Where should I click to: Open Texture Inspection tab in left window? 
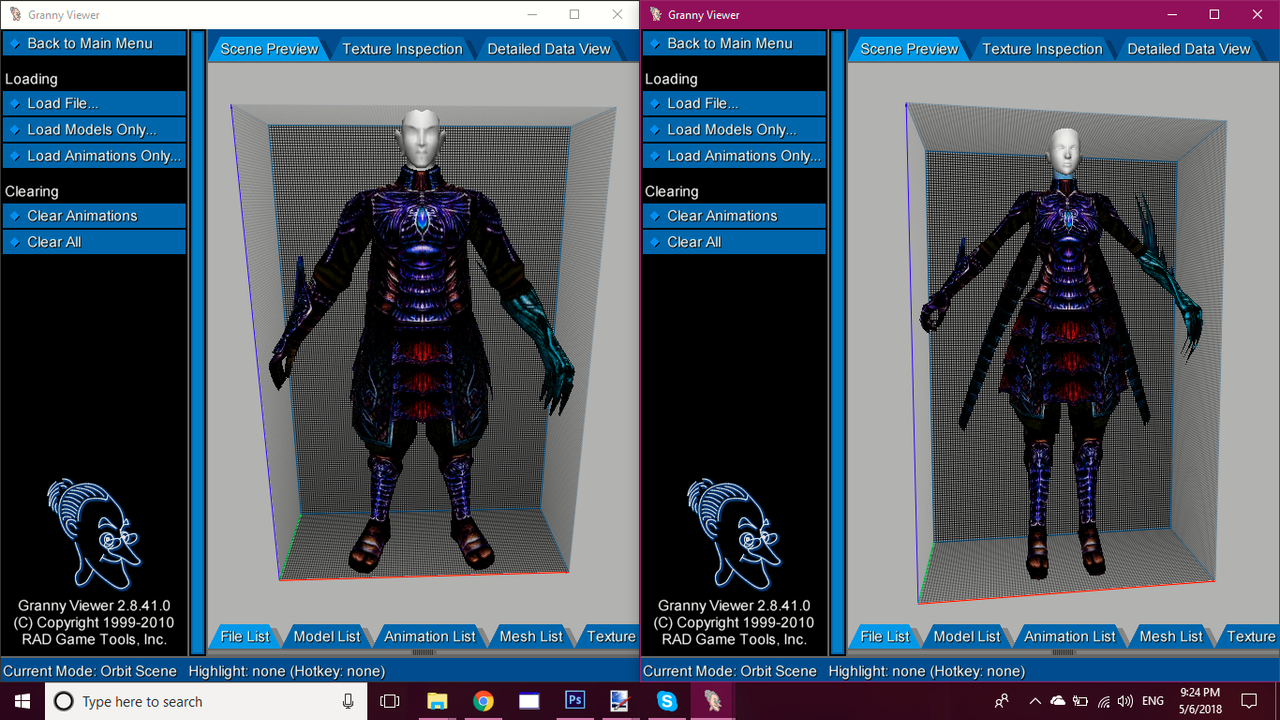point(402,48)
